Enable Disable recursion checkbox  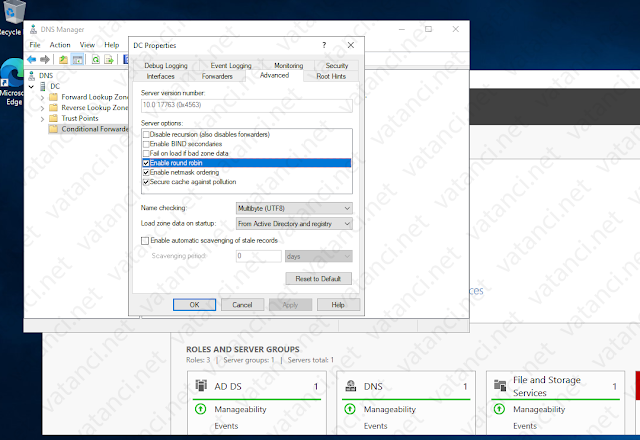[x=146, y=134]
